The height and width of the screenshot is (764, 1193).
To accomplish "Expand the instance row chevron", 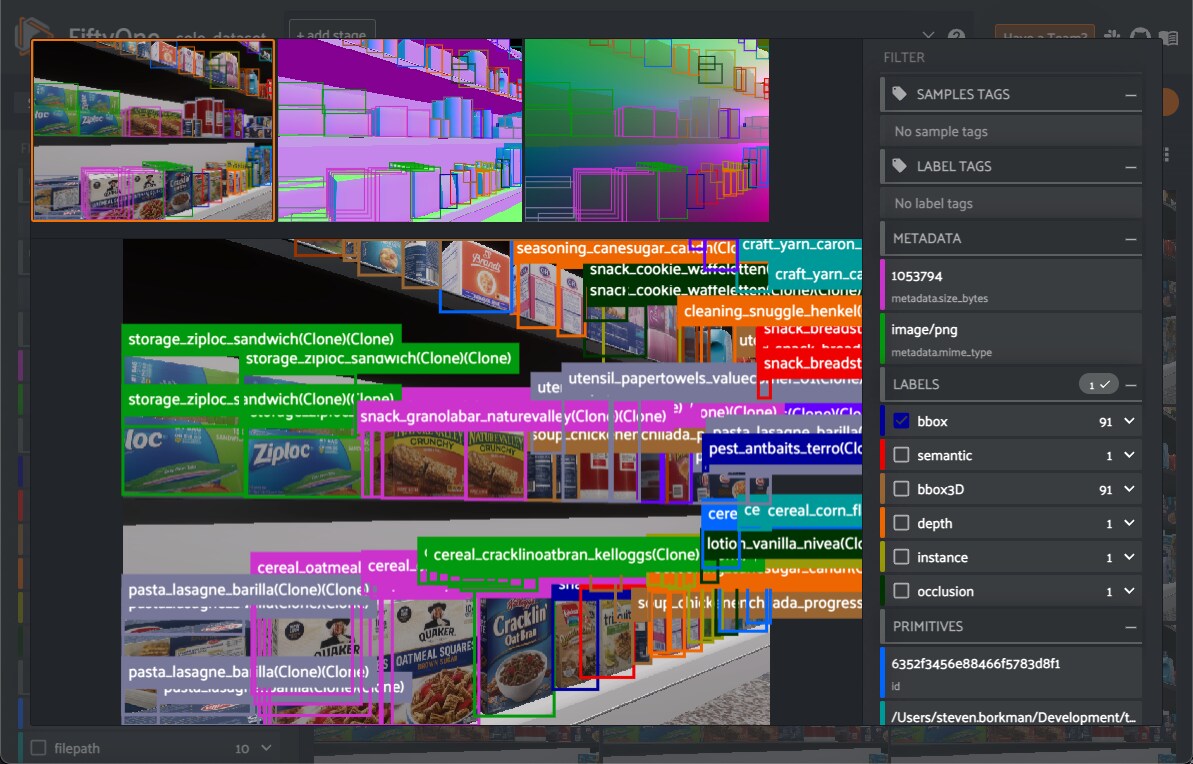I will click(1130, 557).
